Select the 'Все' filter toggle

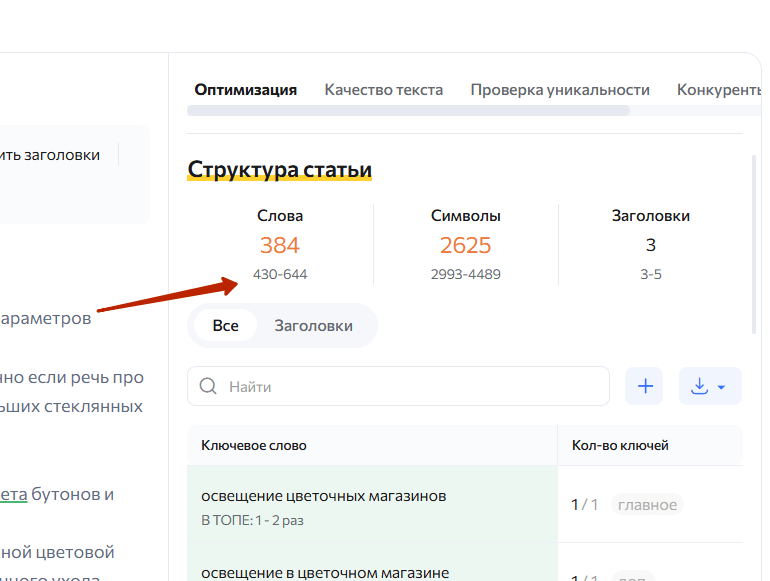tap(225, 326)
